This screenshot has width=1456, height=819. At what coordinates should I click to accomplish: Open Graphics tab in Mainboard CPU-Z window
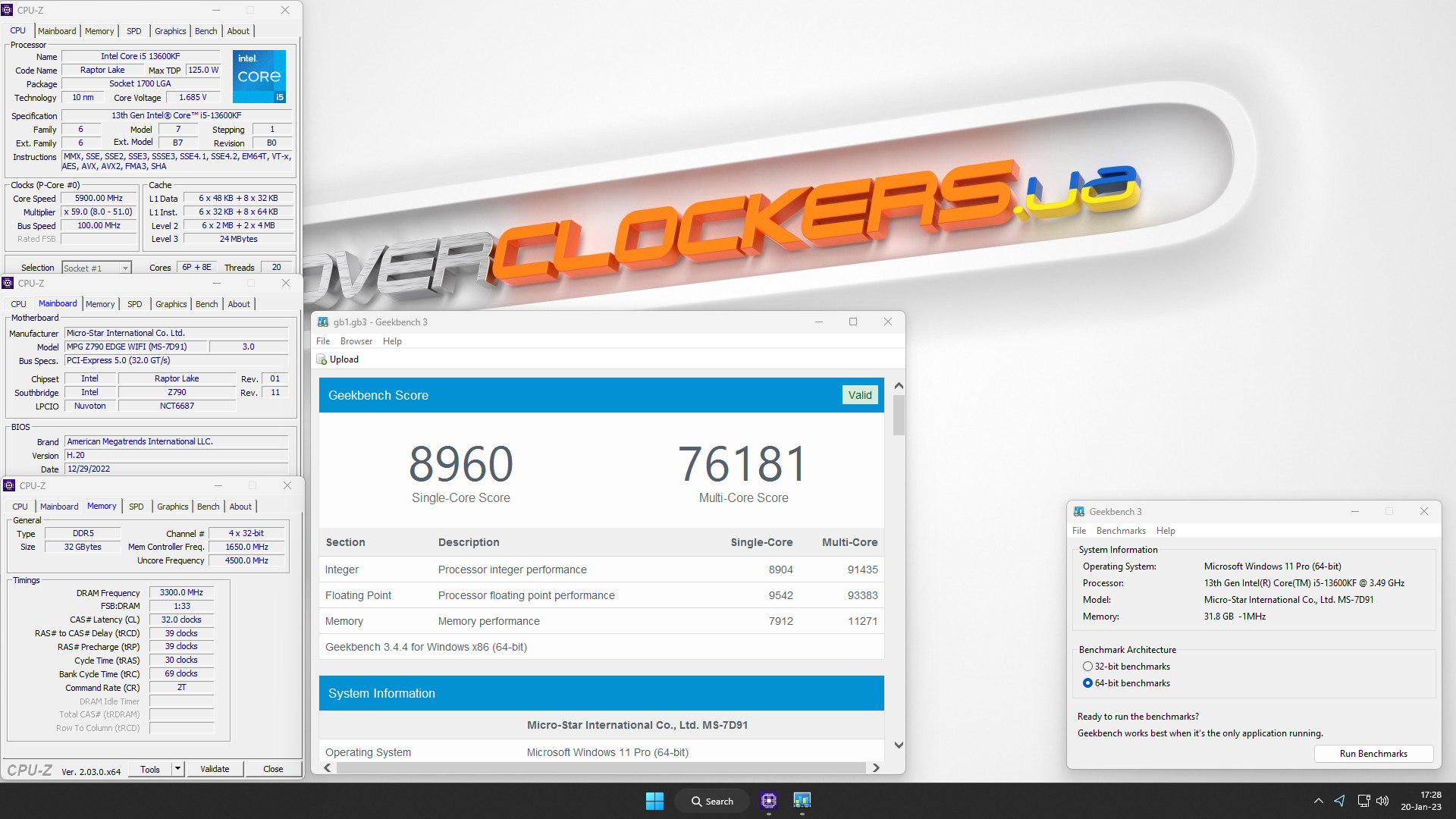pos(171,304)
